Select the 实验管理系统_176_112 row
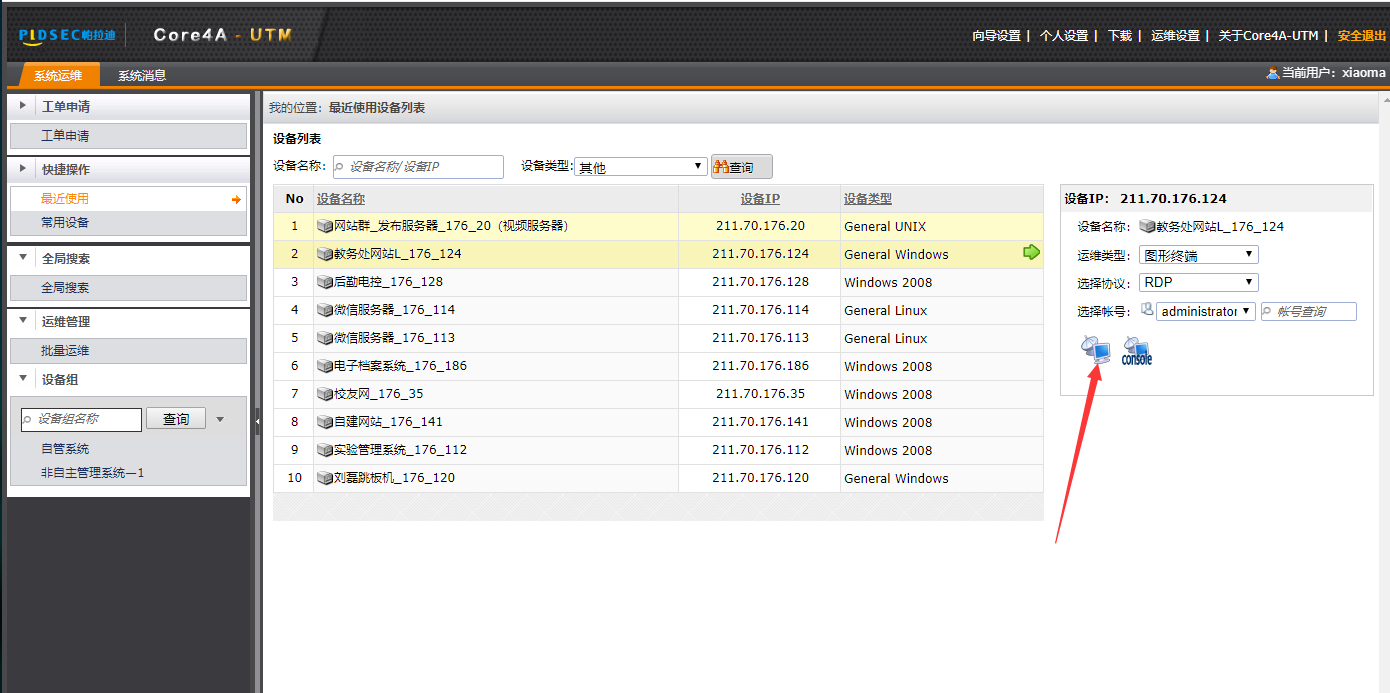 click(x=658, y=450)
